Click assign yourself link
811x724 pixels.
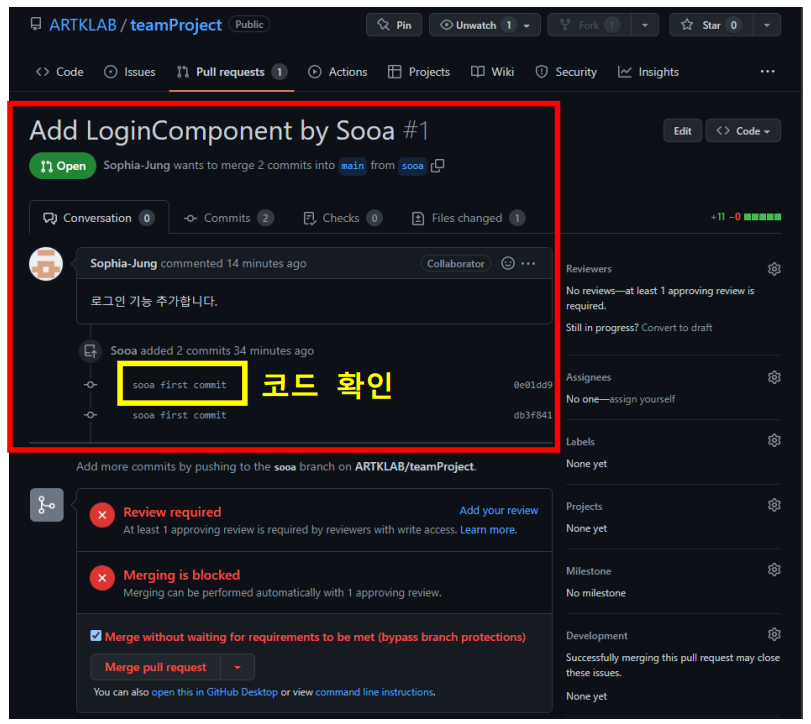tap(642, 399)
